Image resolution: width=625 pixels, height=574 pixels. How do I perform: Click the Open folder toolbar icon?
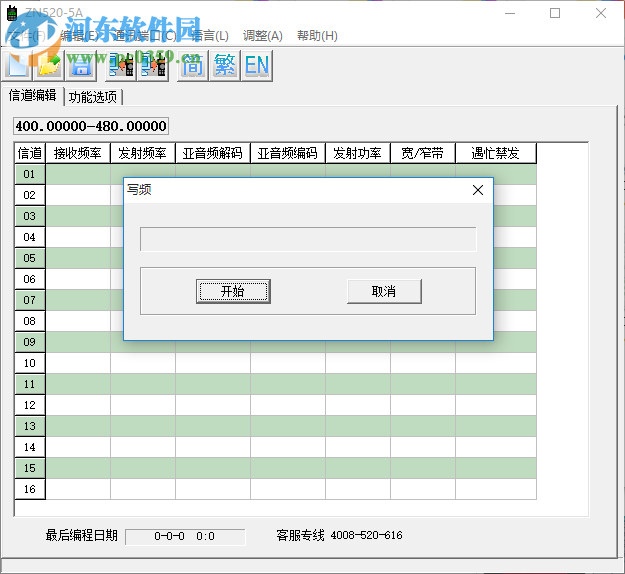pyautogui.click(x=49, y=65)
